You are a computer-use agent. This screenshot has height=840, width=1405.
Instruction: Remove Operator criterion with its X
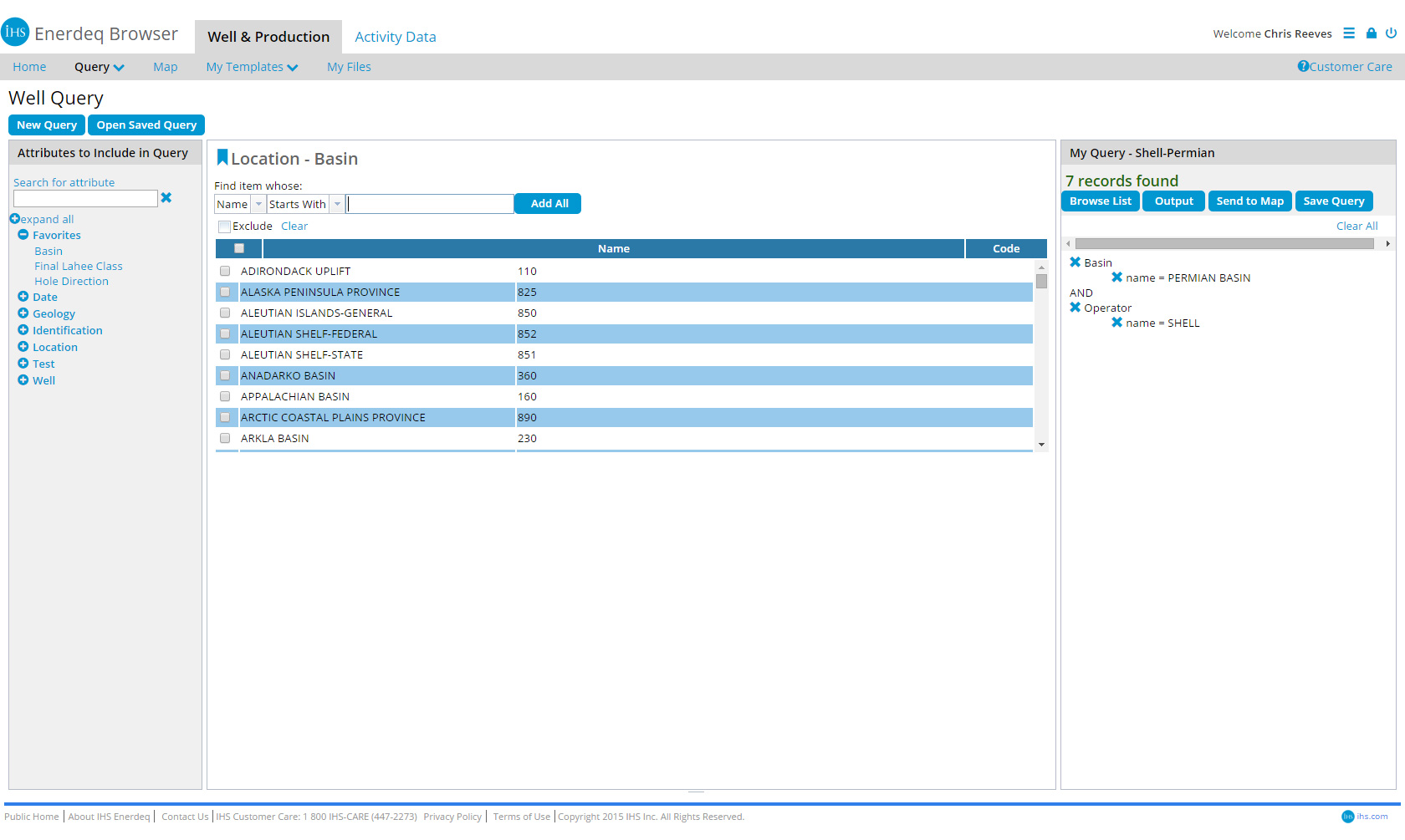pyautogui.click(x=1075, y=308)
